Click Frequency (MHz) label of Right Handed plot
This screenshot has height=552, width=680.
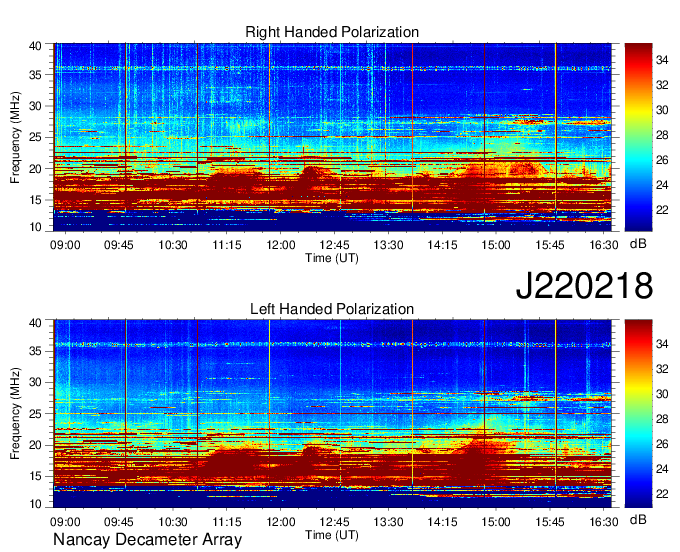15,137
